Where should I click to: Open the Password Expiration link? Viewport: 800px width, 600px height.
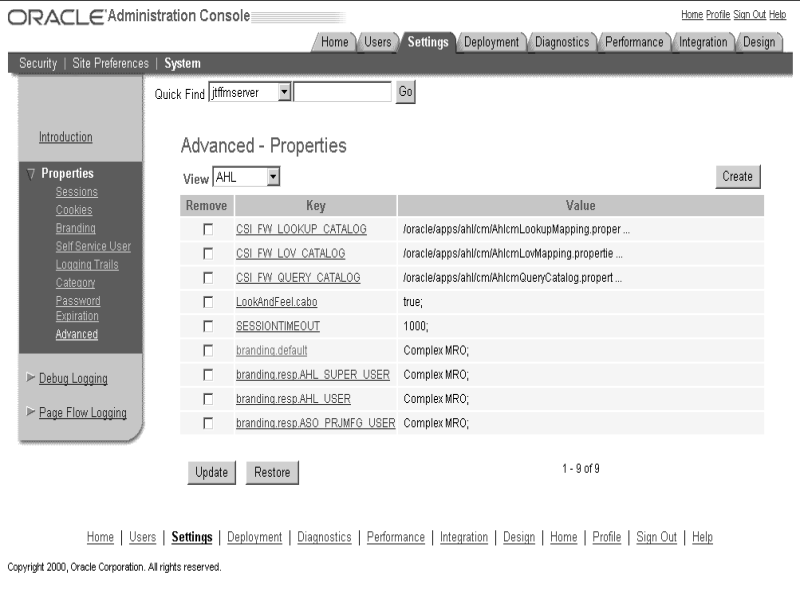(78, 308)
